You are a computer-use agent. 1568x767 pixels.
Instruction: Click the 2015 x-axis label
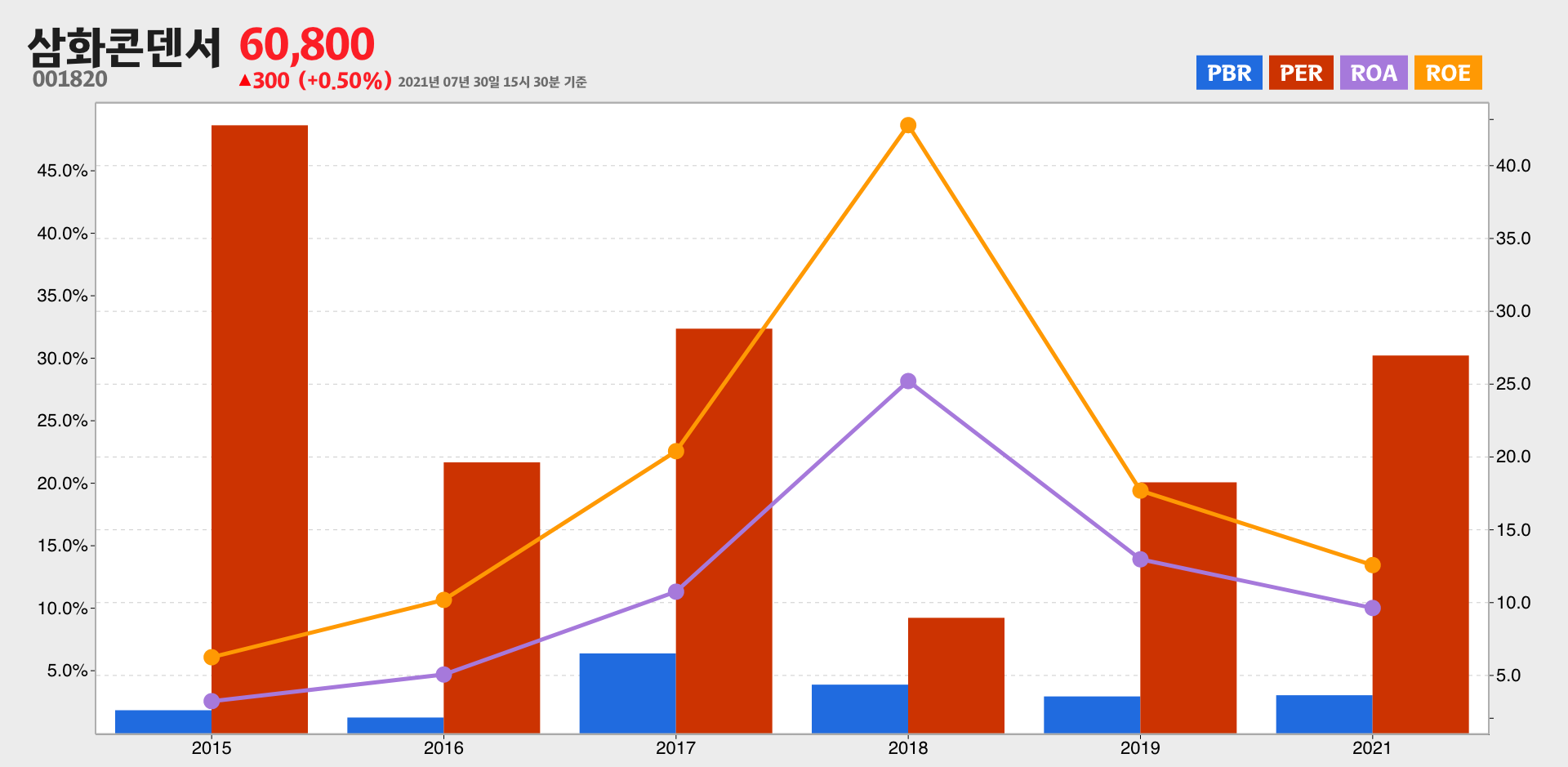212,748
